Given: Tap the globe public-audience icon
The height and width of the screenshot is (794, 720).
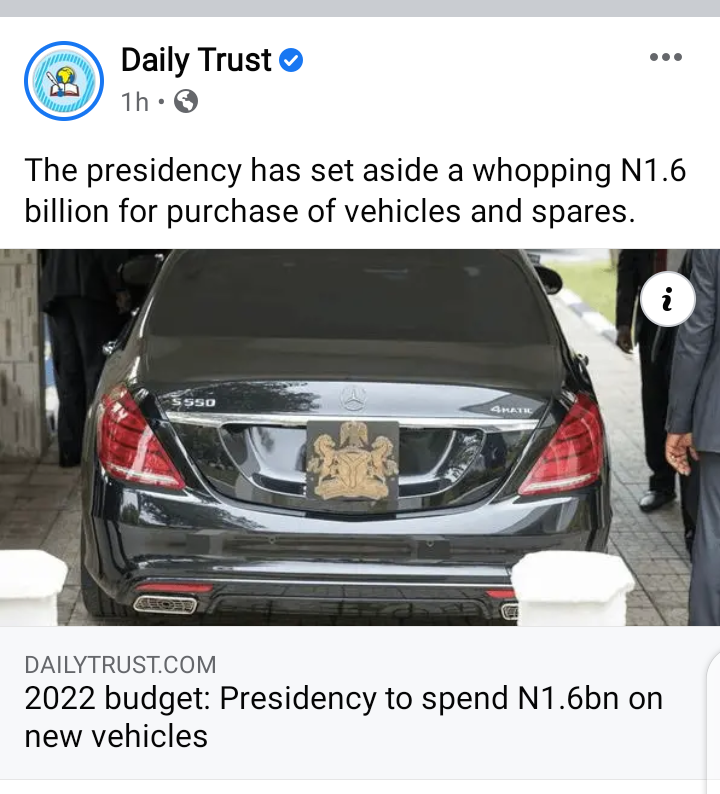Looking at the screenshot, I should [186, 101].
